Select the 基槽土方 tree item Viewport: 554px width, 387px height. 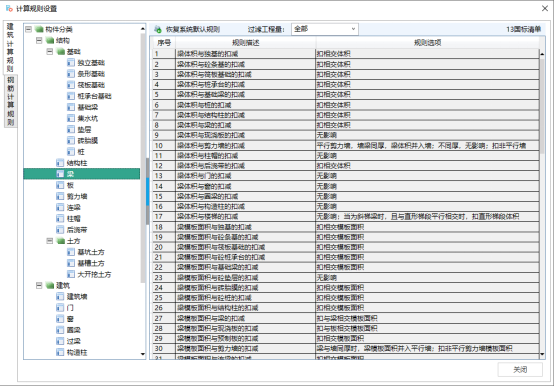(91, 263)
